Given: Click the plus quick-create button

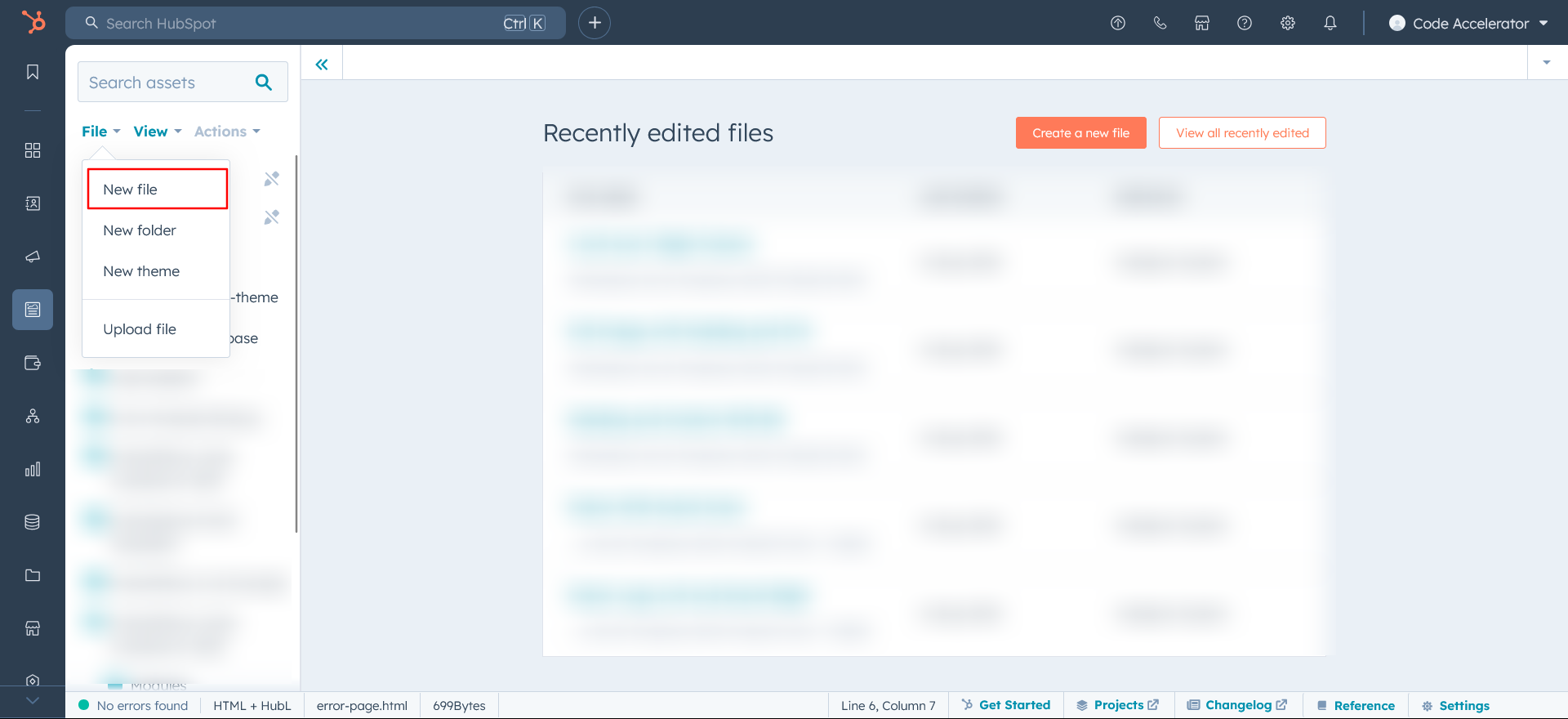Looking at the screenshot, I should [x=595, y=23].
